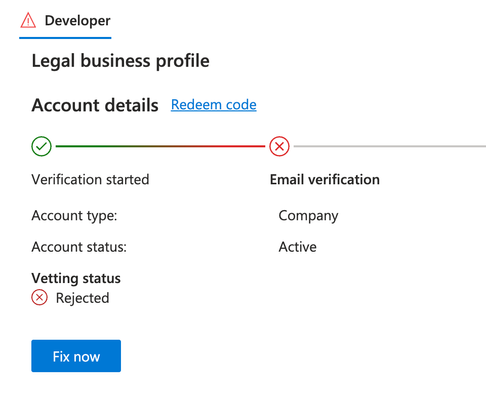This screenshot has width=486, height=400.
Task: Click the gray progress line after Email verification
Action: point(390,146)
